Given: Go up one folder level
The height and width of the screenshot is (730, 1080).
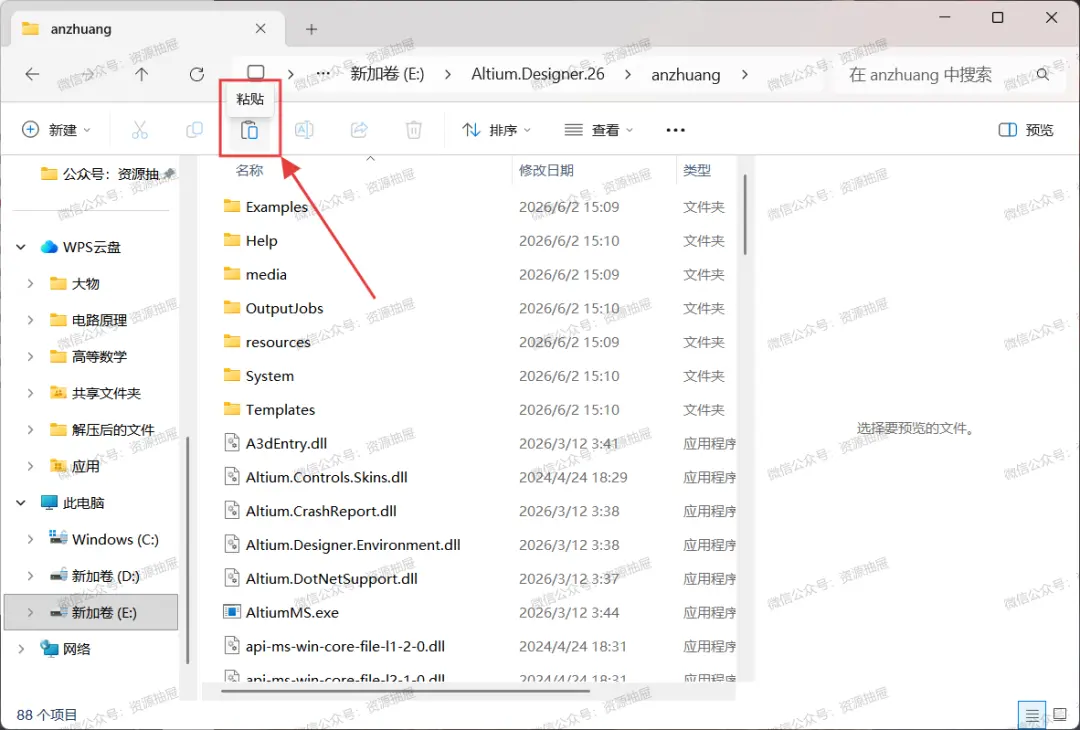Looking at the screenshot, I should (x=141, y=74).
